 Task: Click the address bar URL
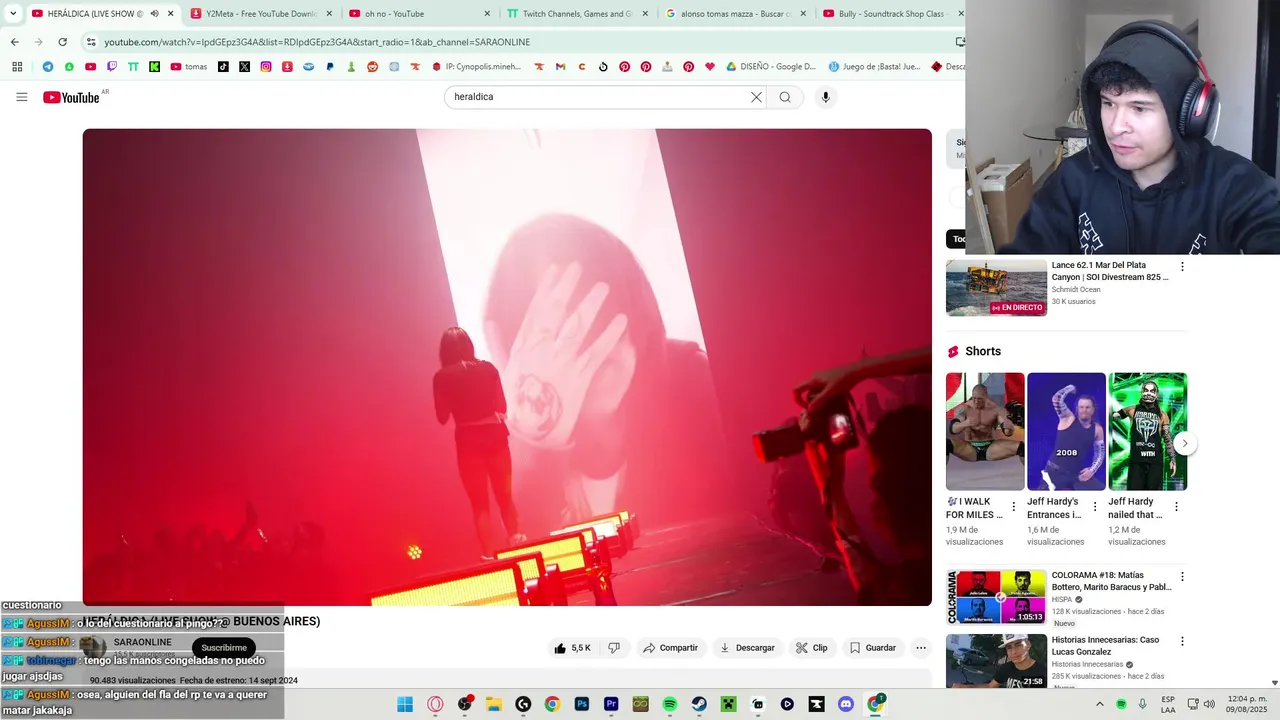[317, 42]
